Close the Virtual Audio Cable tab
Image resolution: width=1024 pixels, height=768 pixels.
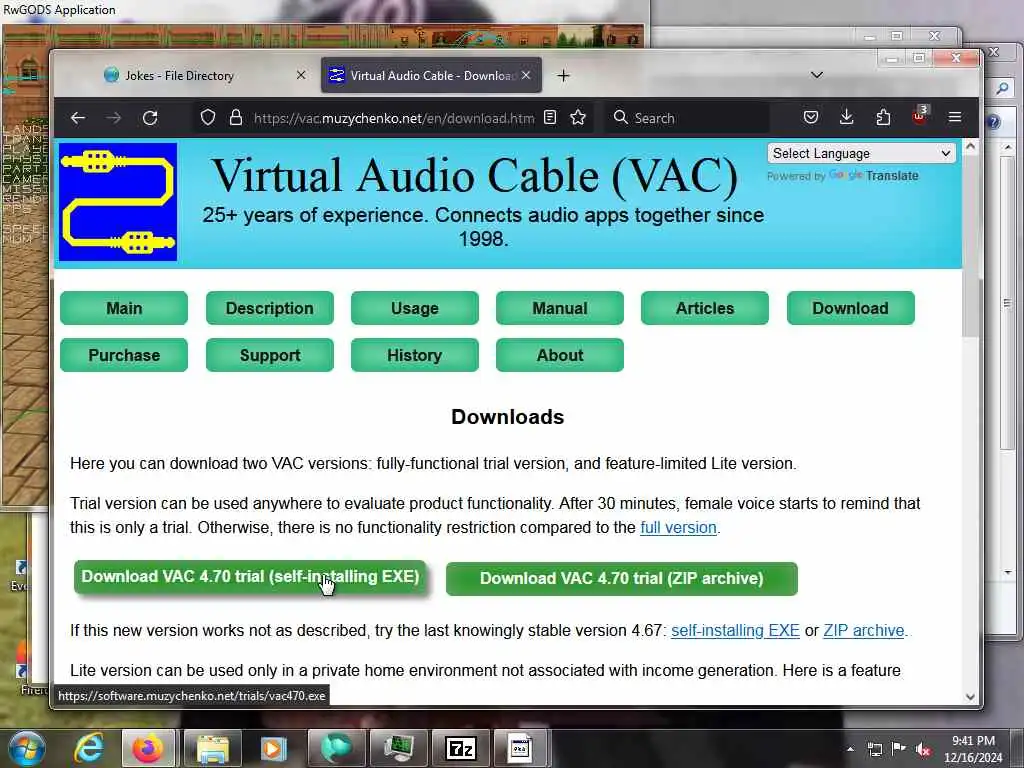[x=526, y=75]
